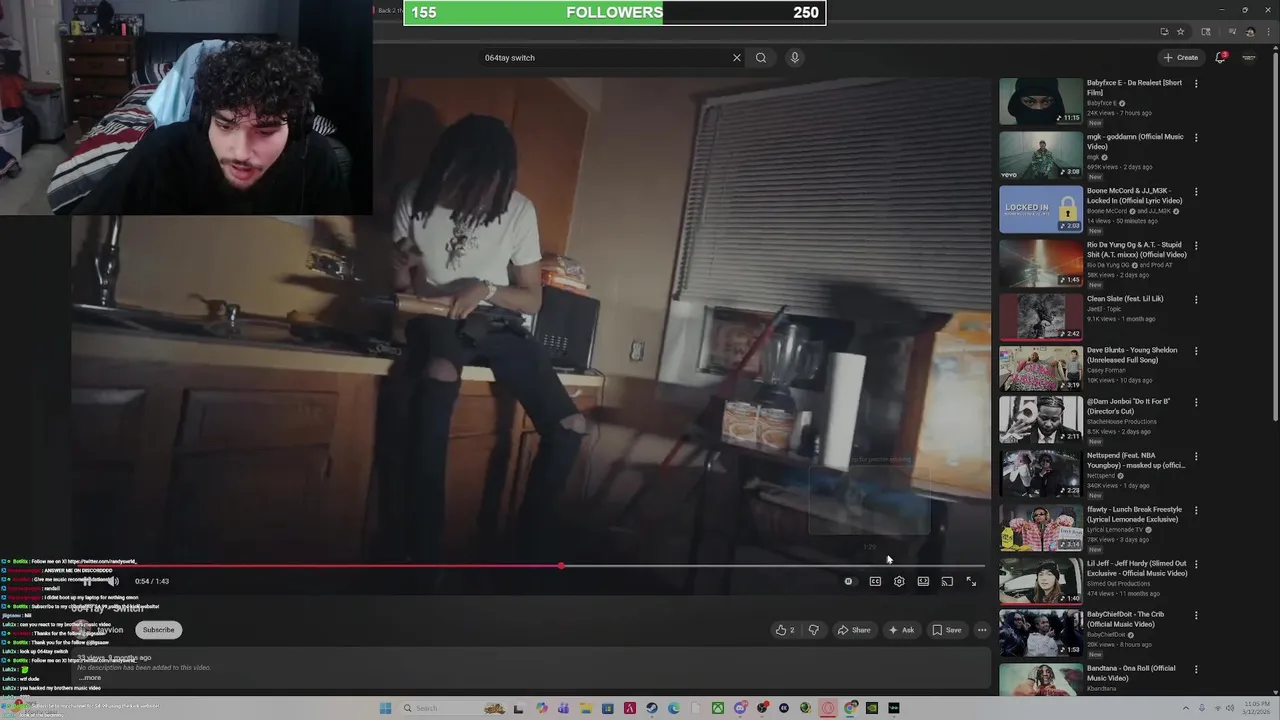Click the Ask button

(x=901, y=630)
